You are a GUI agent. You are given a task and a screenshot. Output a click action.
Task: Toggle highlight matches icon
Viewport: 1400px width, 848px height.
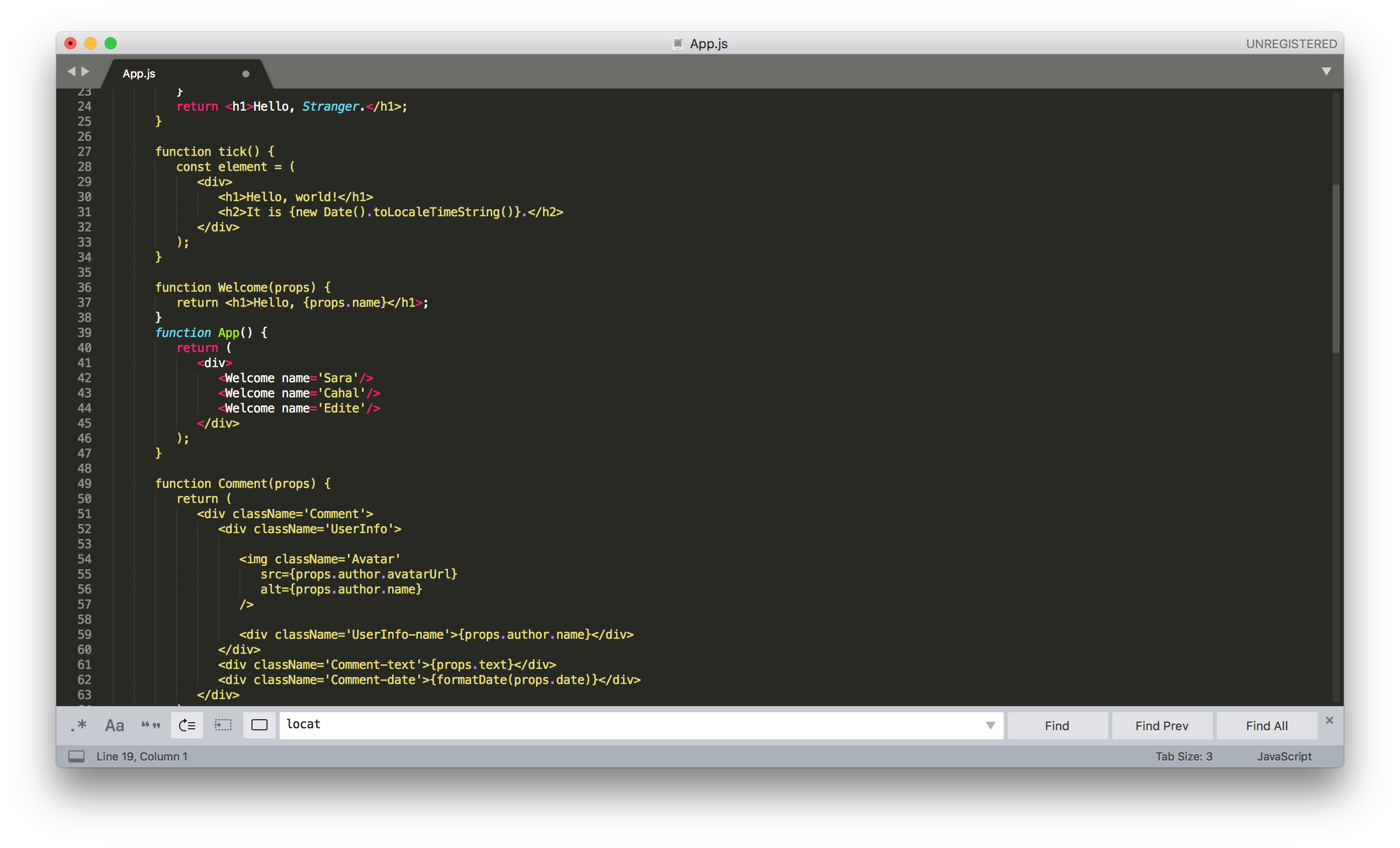[x=259, y=726]
